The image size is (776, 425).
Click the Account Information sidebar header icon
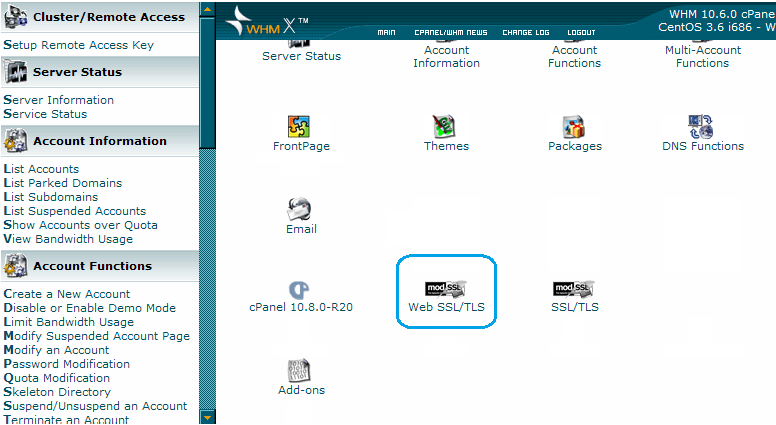click(x=15, y=141)
